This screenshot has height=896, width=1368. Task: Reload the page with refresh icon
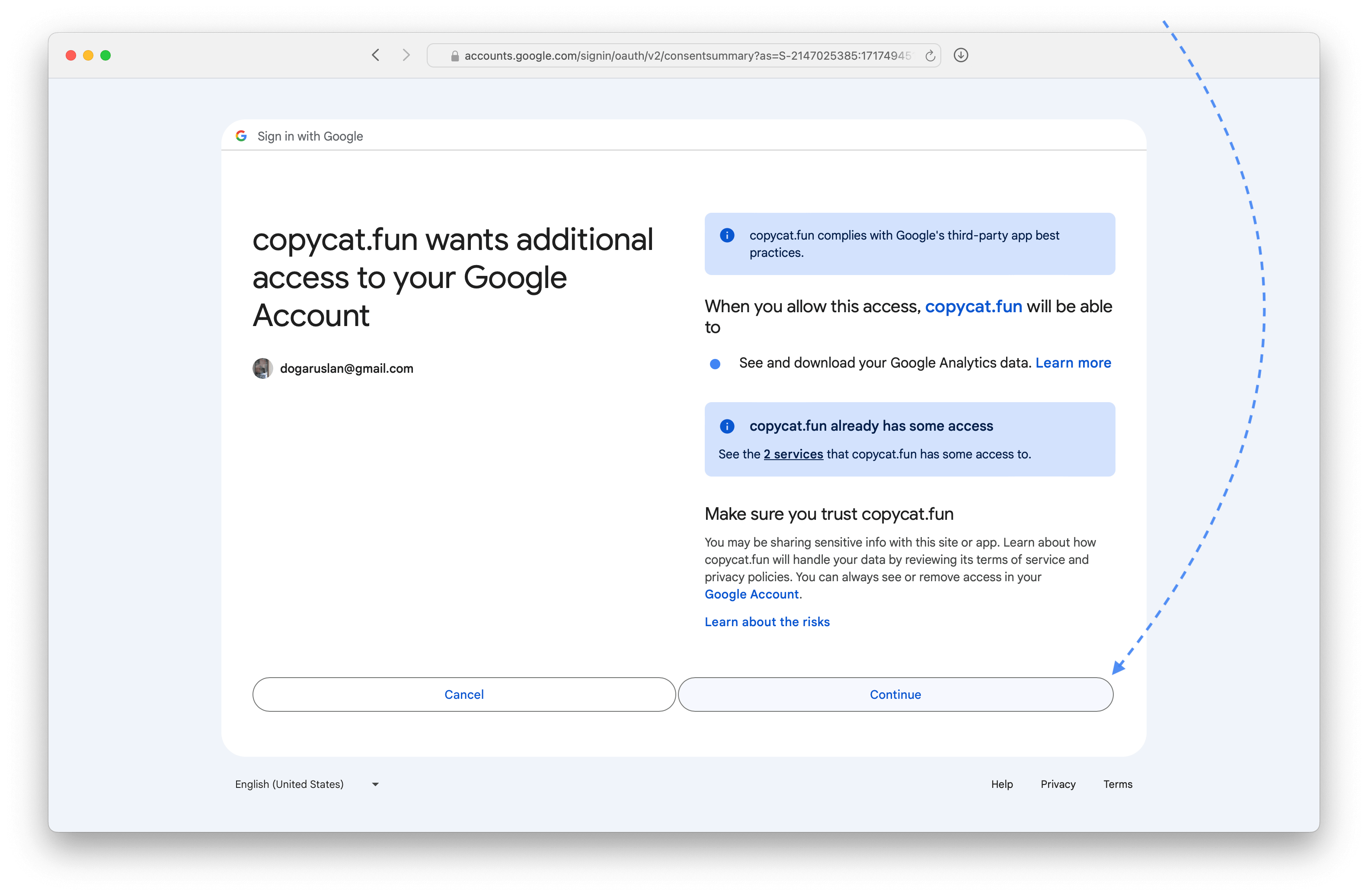click(x=930, y=56)
